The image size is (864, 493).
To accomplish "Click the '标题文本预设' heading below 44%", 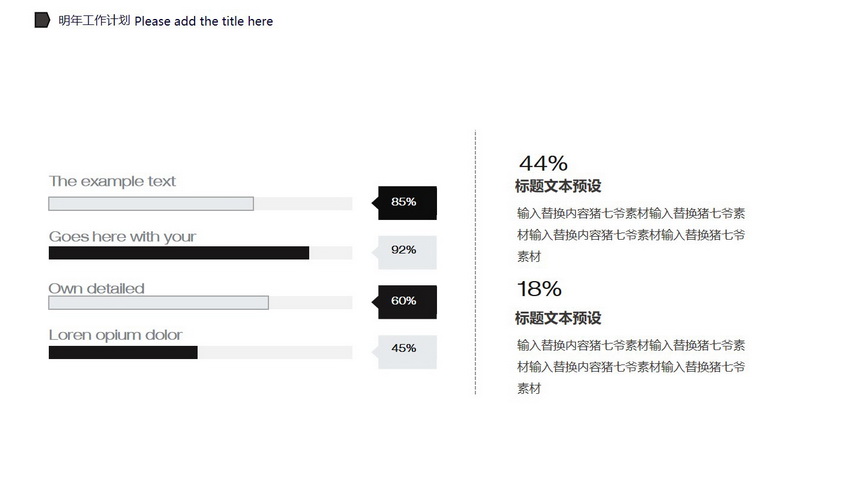I will coord(558,186).
